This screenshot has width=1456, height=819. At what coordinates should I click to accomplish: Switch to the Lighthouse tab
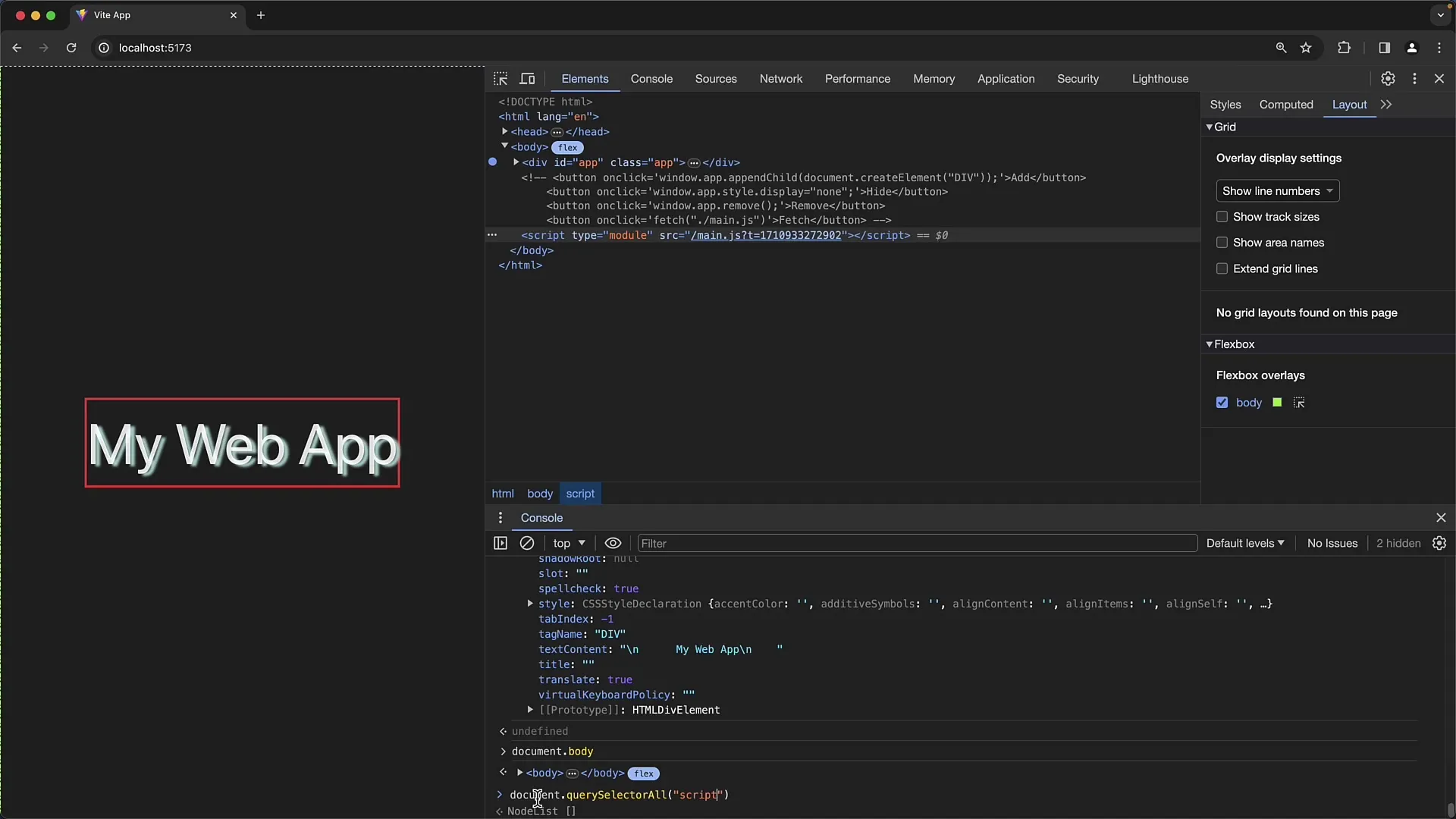(1160, 79)
